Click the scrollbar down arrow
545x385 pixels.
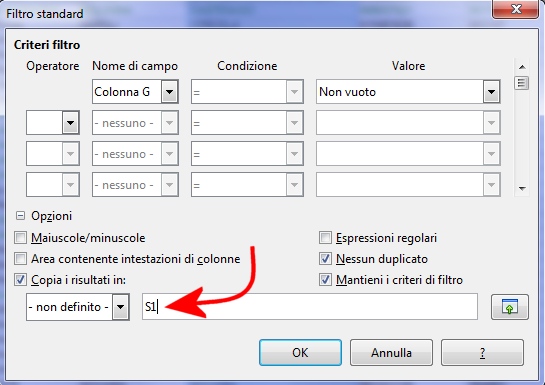click(522, 189)
